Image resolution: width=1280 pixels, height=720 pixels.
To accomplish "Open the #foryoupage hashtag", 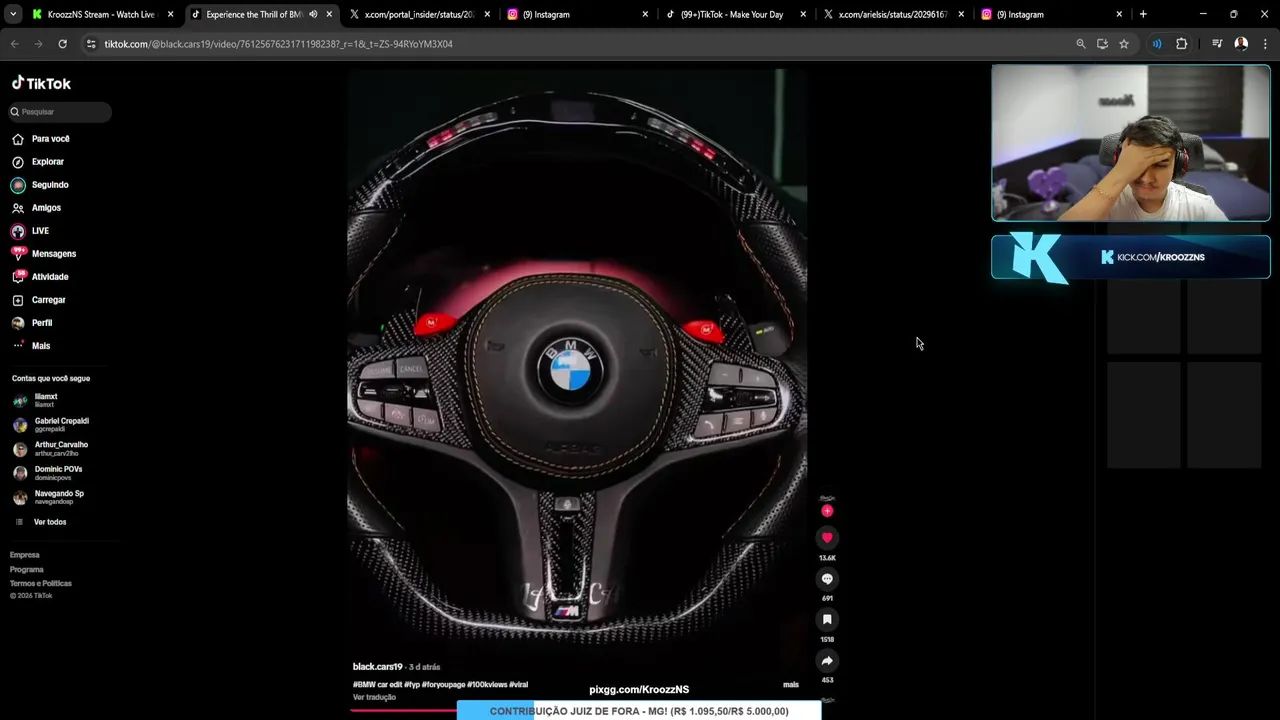I will [x=443, y=685].
